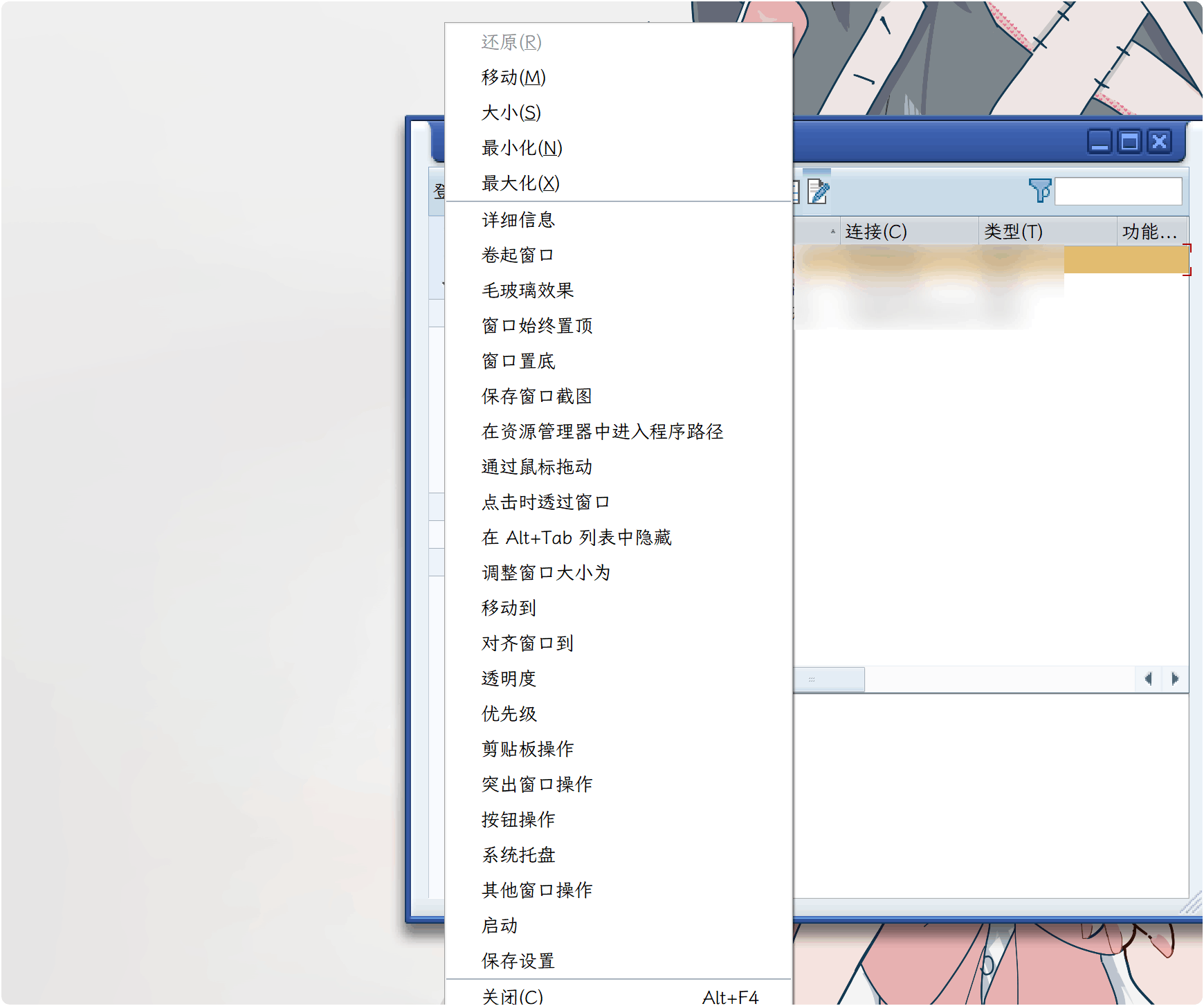The height and width of the screenshot is (1006, 1204).
Task: Maximize the blue-framed window
Action: pyautogui.click(x=1129, y=142)
